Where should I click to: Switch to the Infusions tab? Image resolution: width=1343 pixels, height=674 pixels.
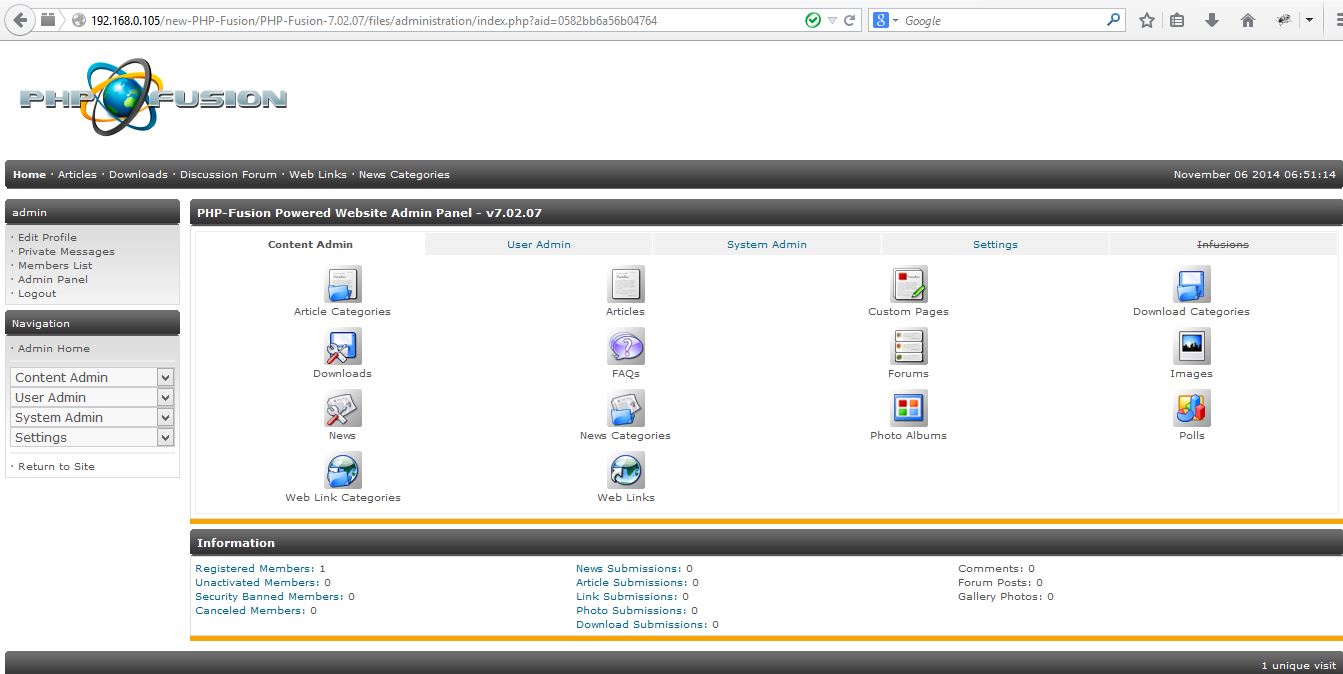click(1223, 244)
